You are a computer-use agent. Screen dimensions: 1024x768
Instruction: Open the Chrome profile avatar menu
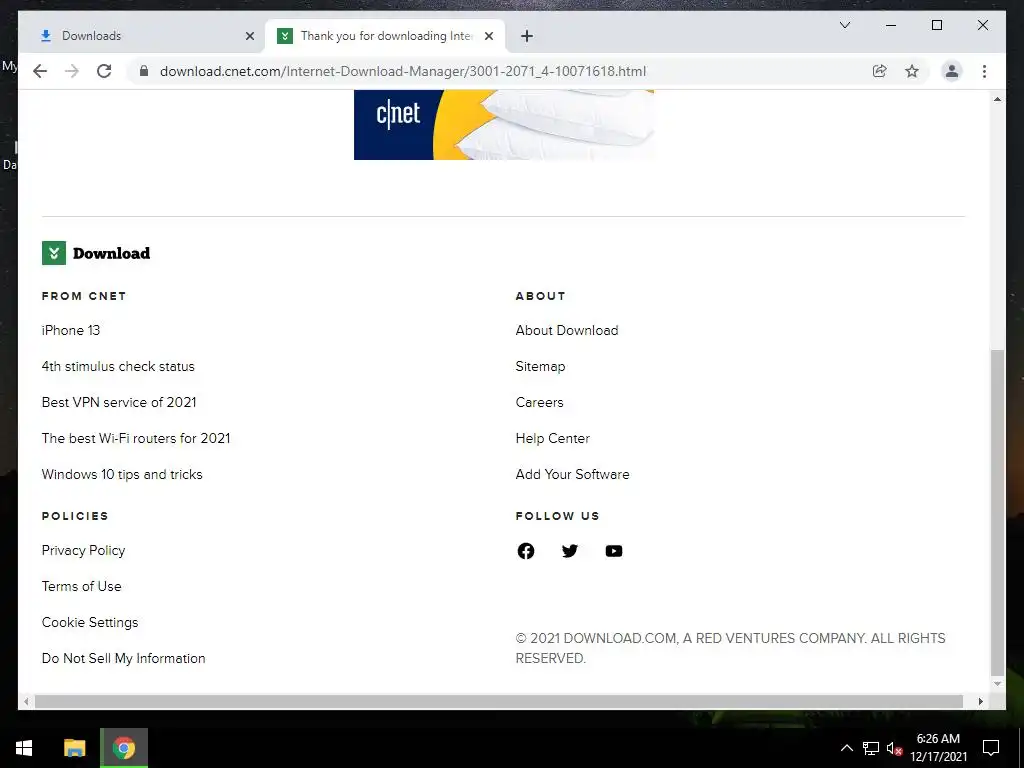click(x=952, y=71)
